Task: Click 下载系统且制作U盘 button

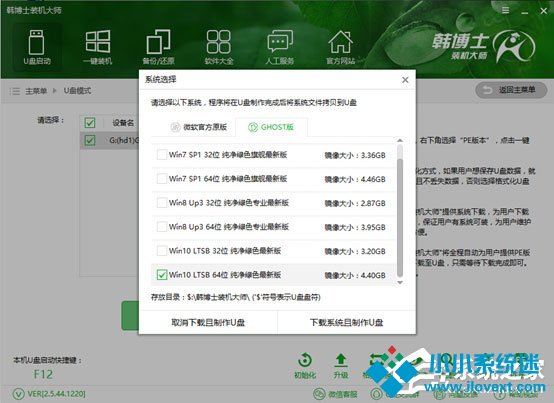Action: (347, 322)
